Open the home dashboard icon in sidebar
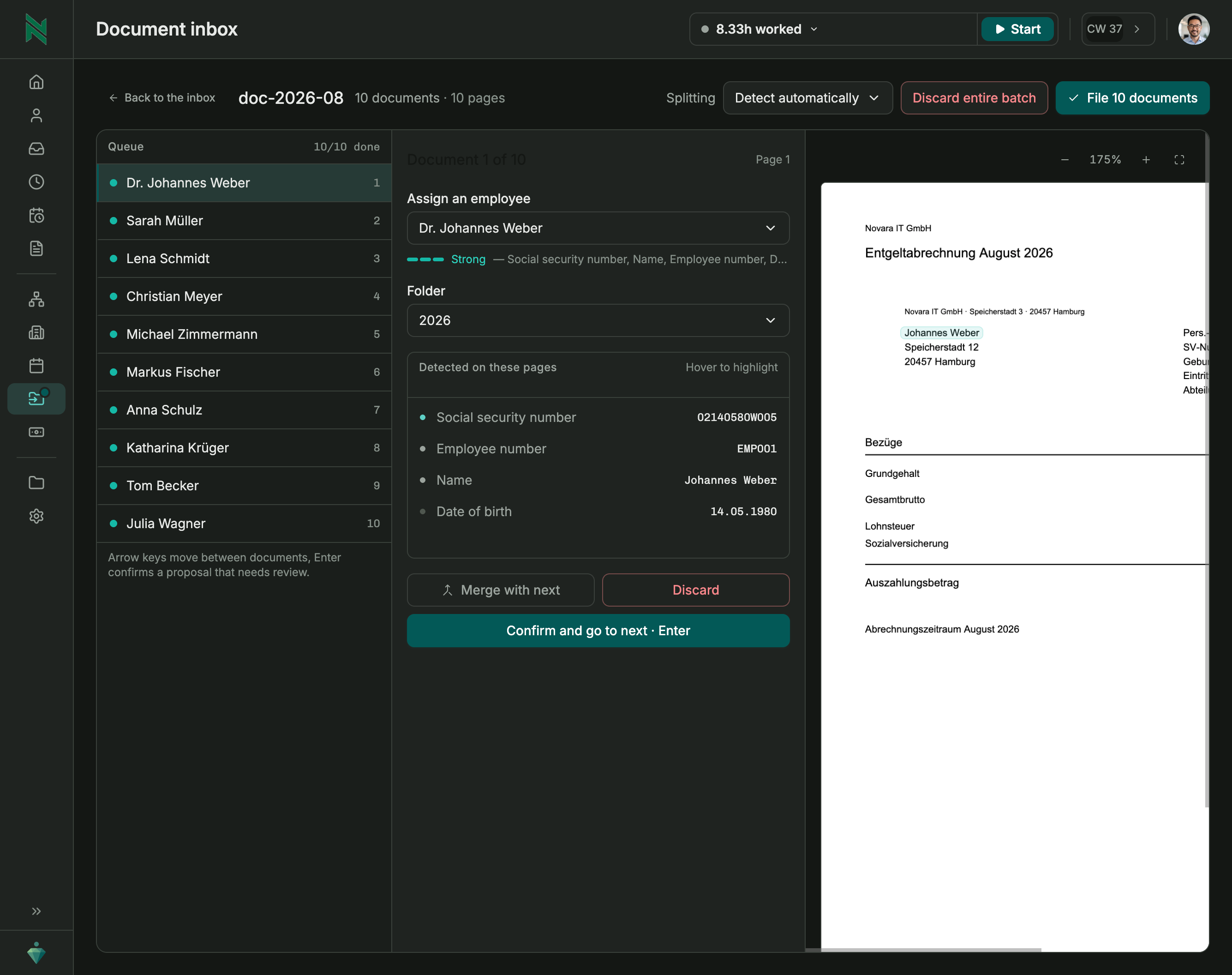Viewport: 1232px width, 975px height. [x=36, y=82]
